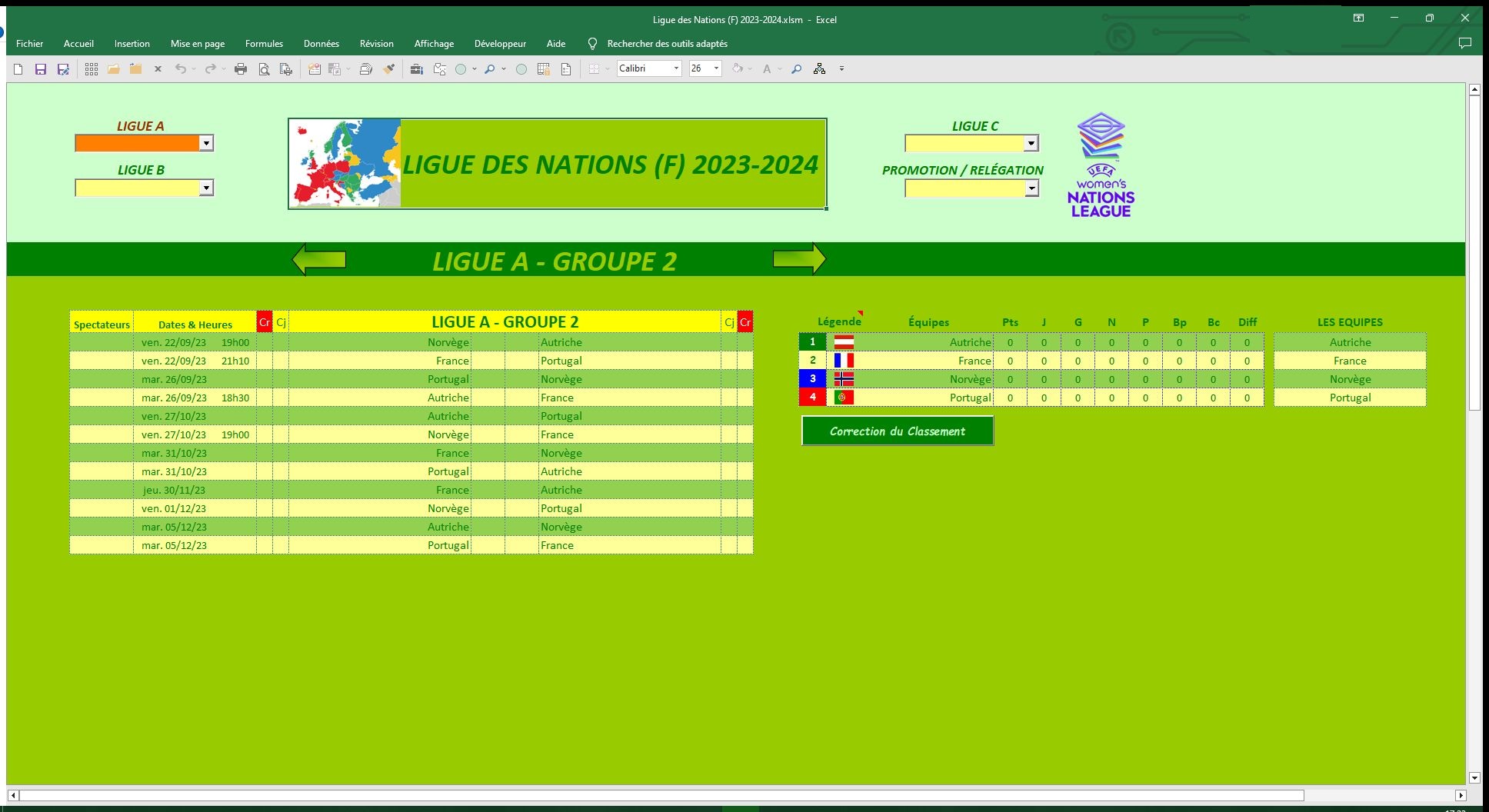Click the plain green circle icon
Screen dimensions: 1489x812
[521, 69]
